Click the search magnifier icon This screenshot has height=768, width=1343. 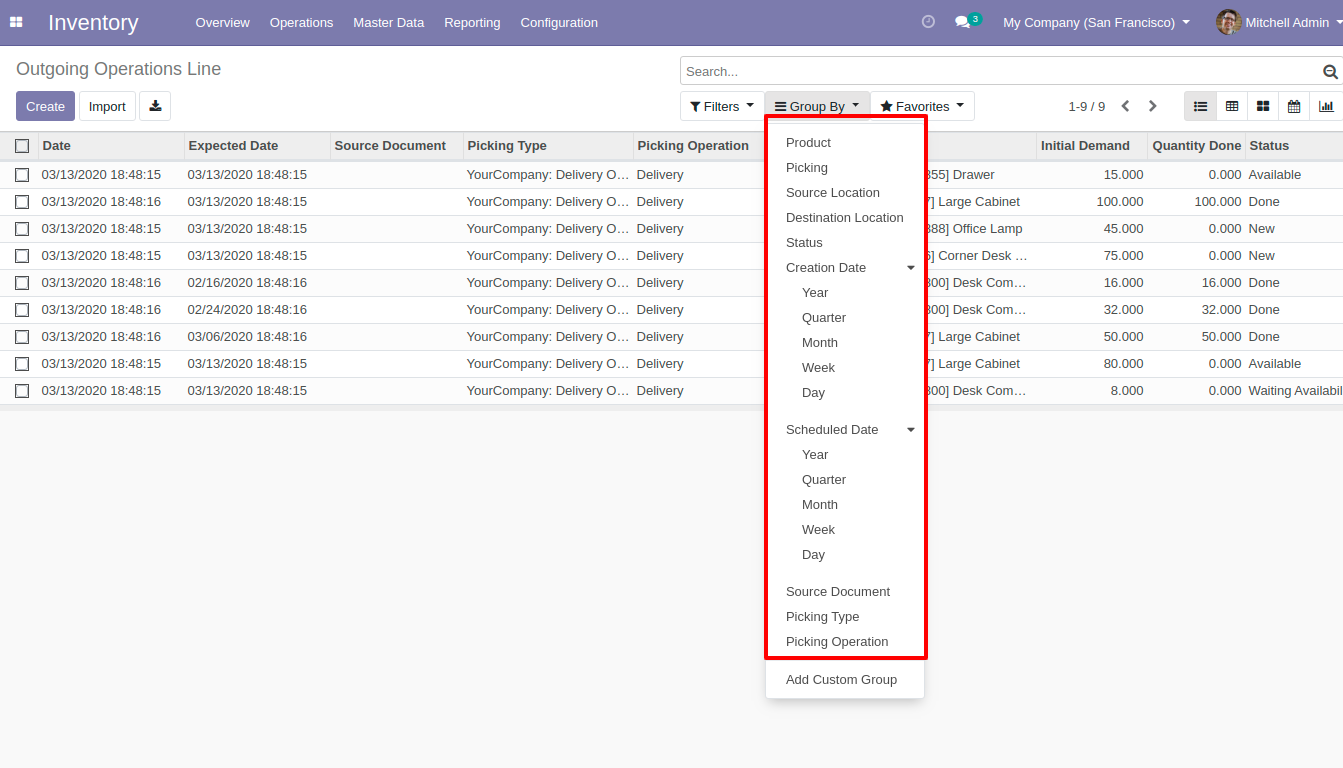[1330, 71]
